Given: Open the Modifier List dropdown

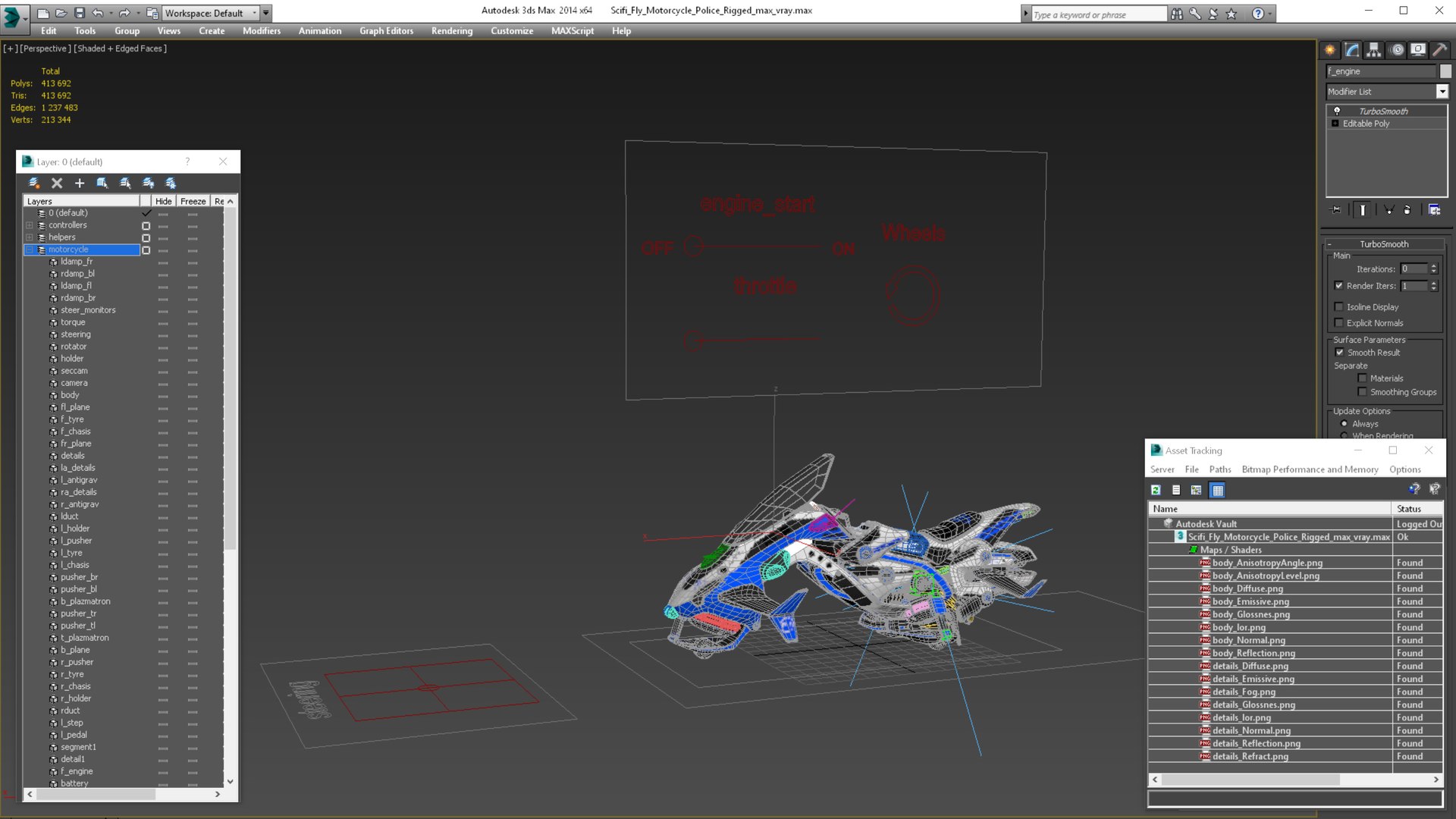Looking at the screenshot, I should click(x=1442, y=92).
